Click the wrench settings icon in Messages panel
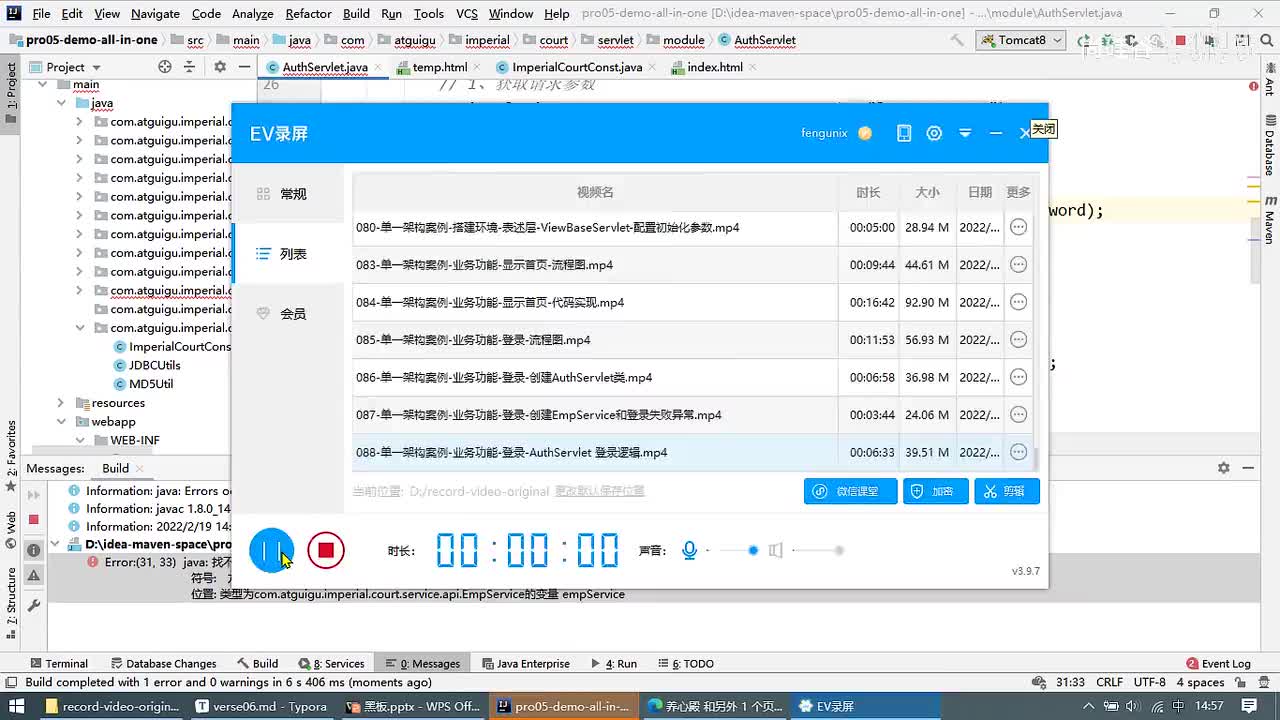Viewport: 1280px width, 720px height. pyautogui.click(x=33, y=605)
